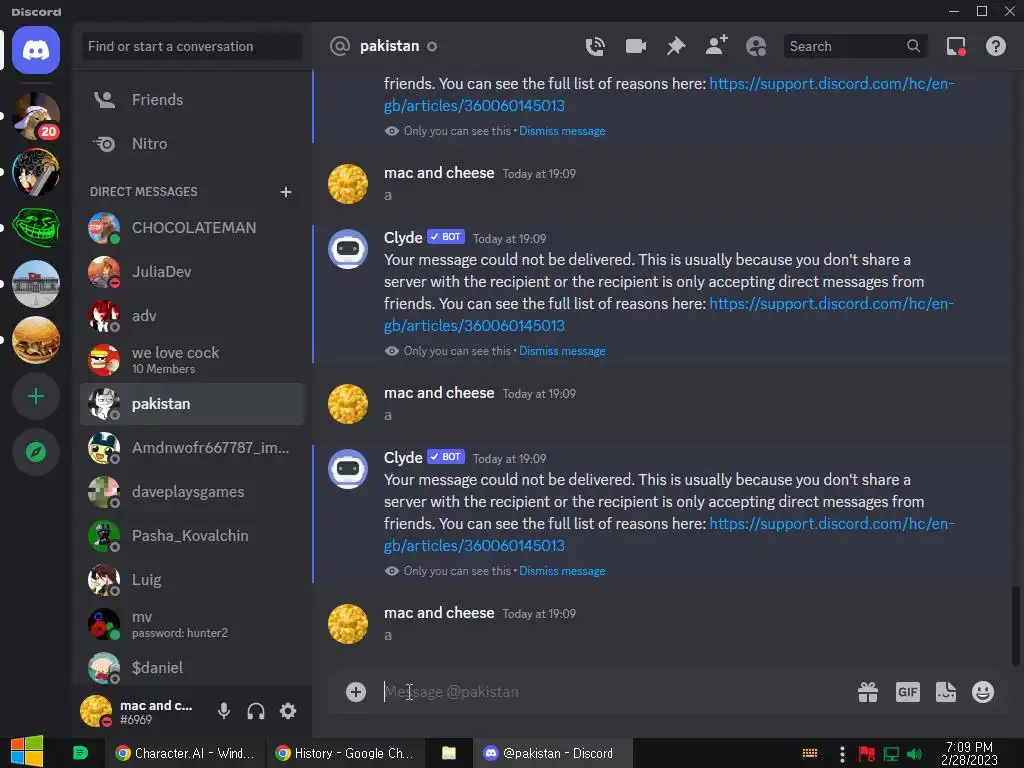Click pakistan name in chat header
Screen dimensions: 1024x768
[x=389, y=46]
